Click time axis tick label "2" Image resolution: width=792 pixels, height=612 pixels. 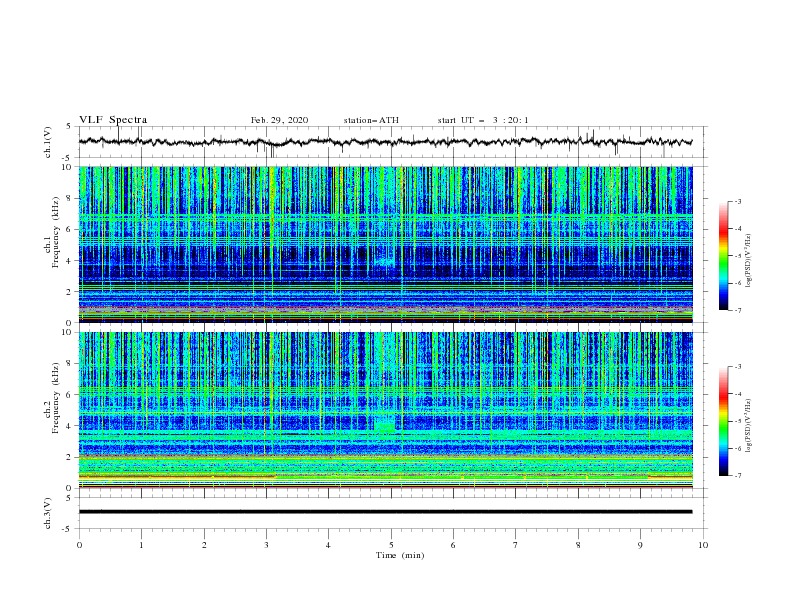coord(204,545)
